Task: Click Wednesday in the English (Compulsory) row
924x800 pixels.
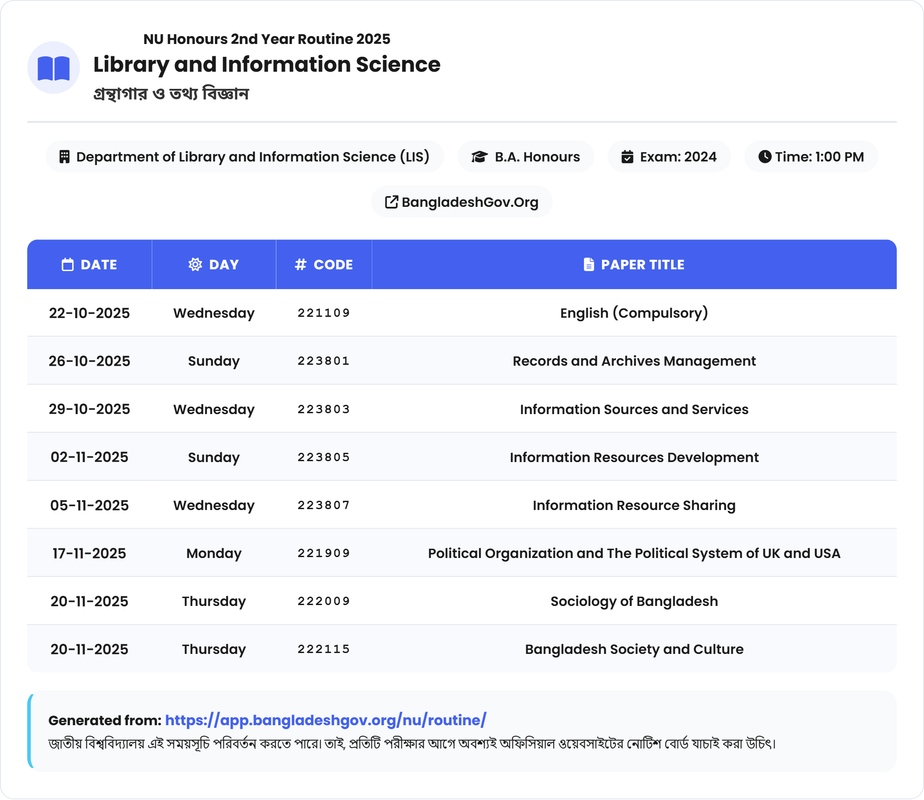Action: pos(214,313)
